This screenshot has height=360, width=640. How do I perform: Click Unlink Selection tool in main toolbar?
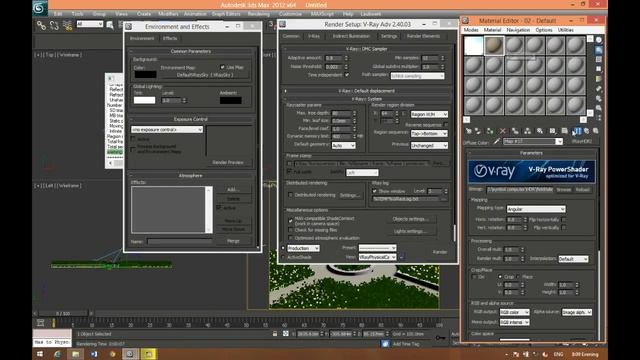tap(54, 26)
